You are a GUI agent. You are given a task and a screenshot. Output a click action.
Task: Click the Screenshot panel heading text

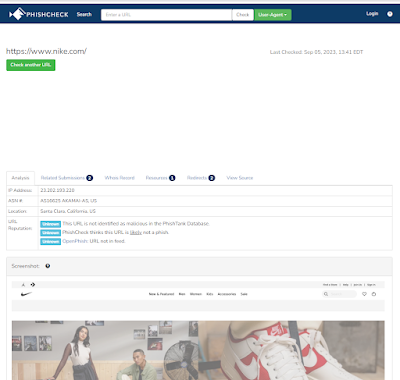[25, 266]
